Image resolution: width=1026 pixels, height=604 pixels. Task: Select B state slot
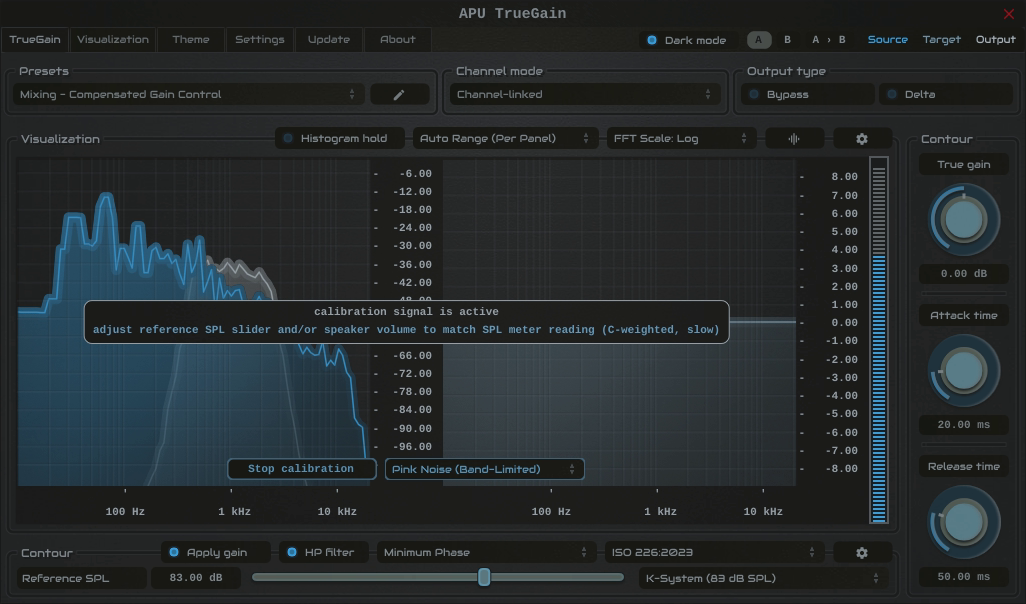click(x=787, y=40)
